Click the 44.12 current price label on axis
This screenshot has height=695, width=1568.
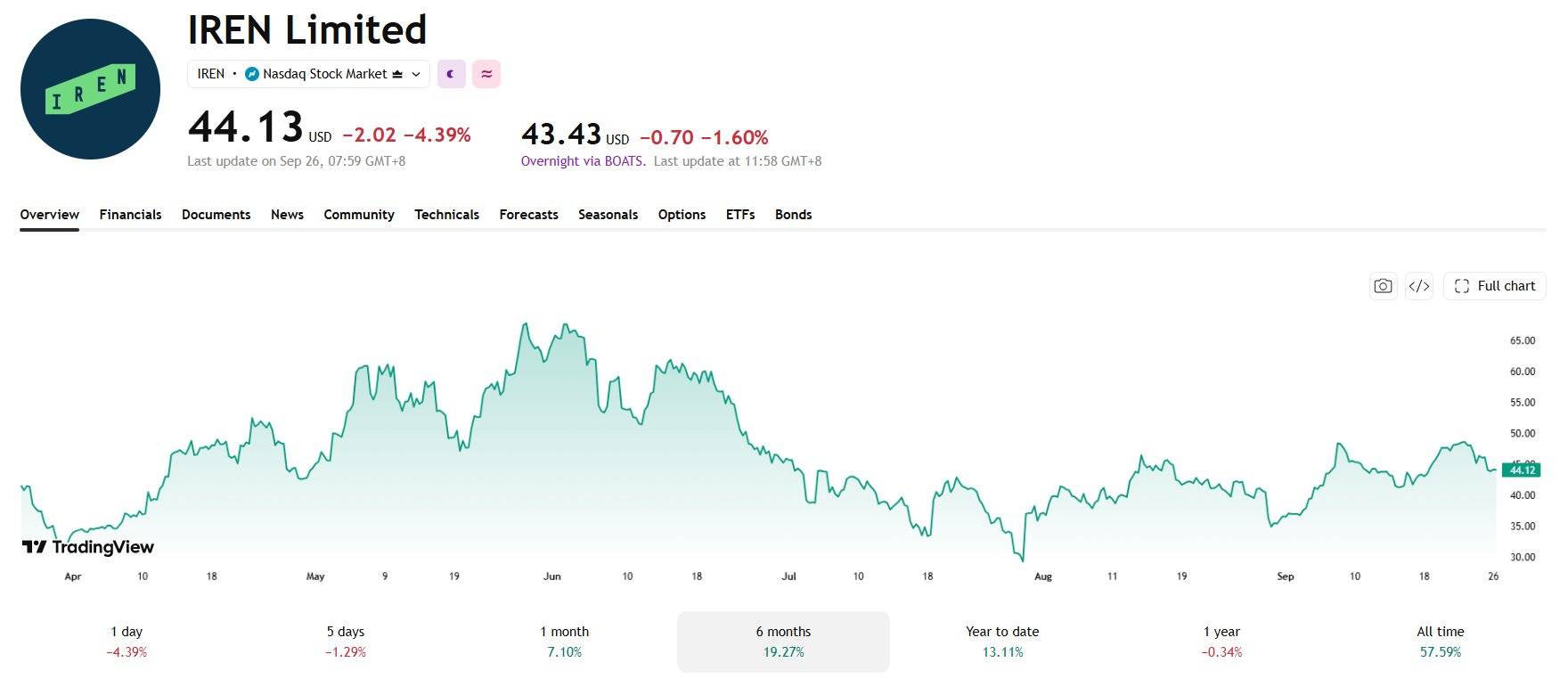pyautogui.click(x=1522, y=470)
